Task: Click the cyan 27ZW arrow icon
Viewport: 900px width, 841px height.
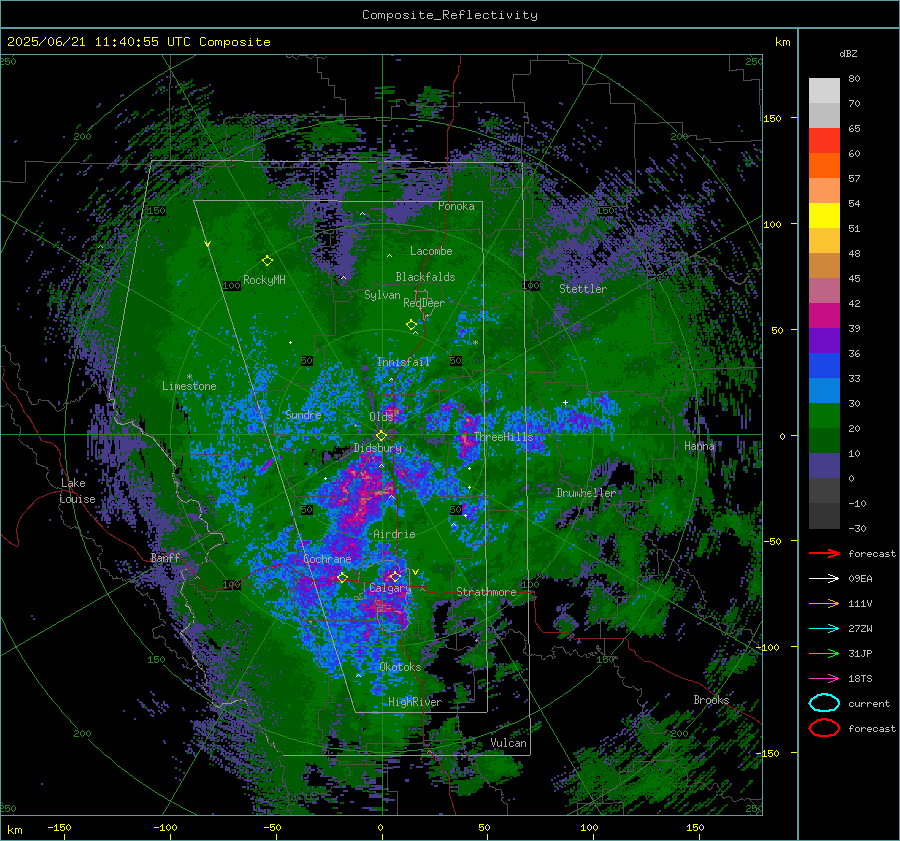Action: pos(824,629)
